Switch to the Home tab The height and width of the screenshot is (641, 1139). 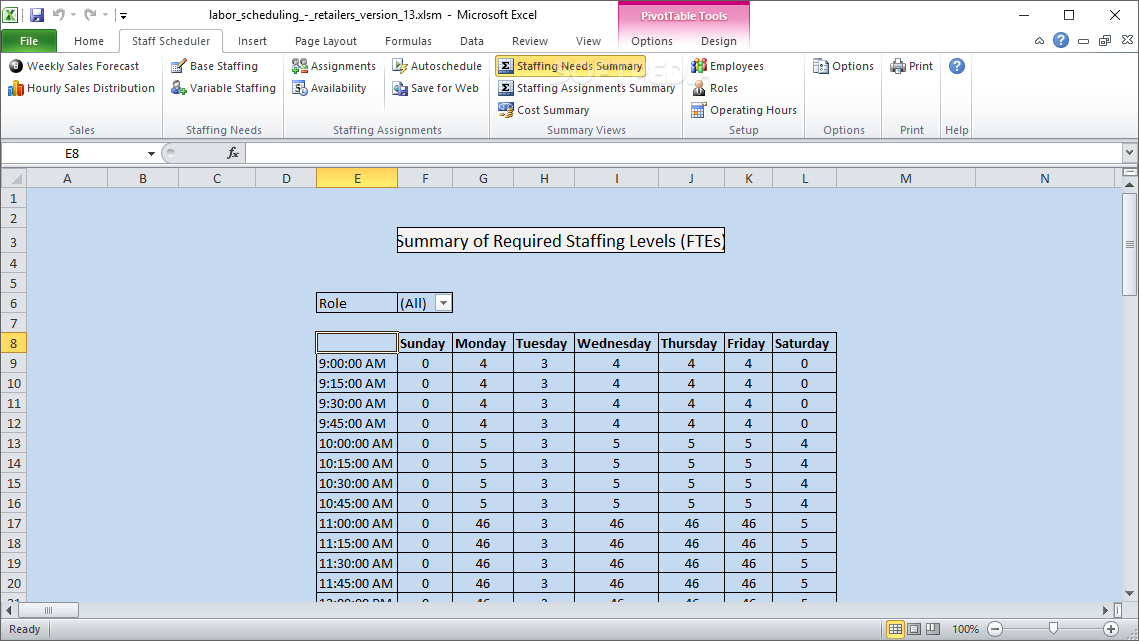click(89, 41)
